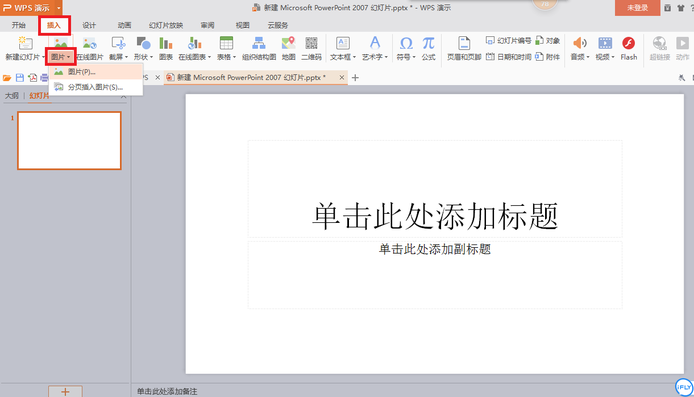Click the skin (shirt) icon in title bar
Screen dimensions: 694x397
[681, 8]
